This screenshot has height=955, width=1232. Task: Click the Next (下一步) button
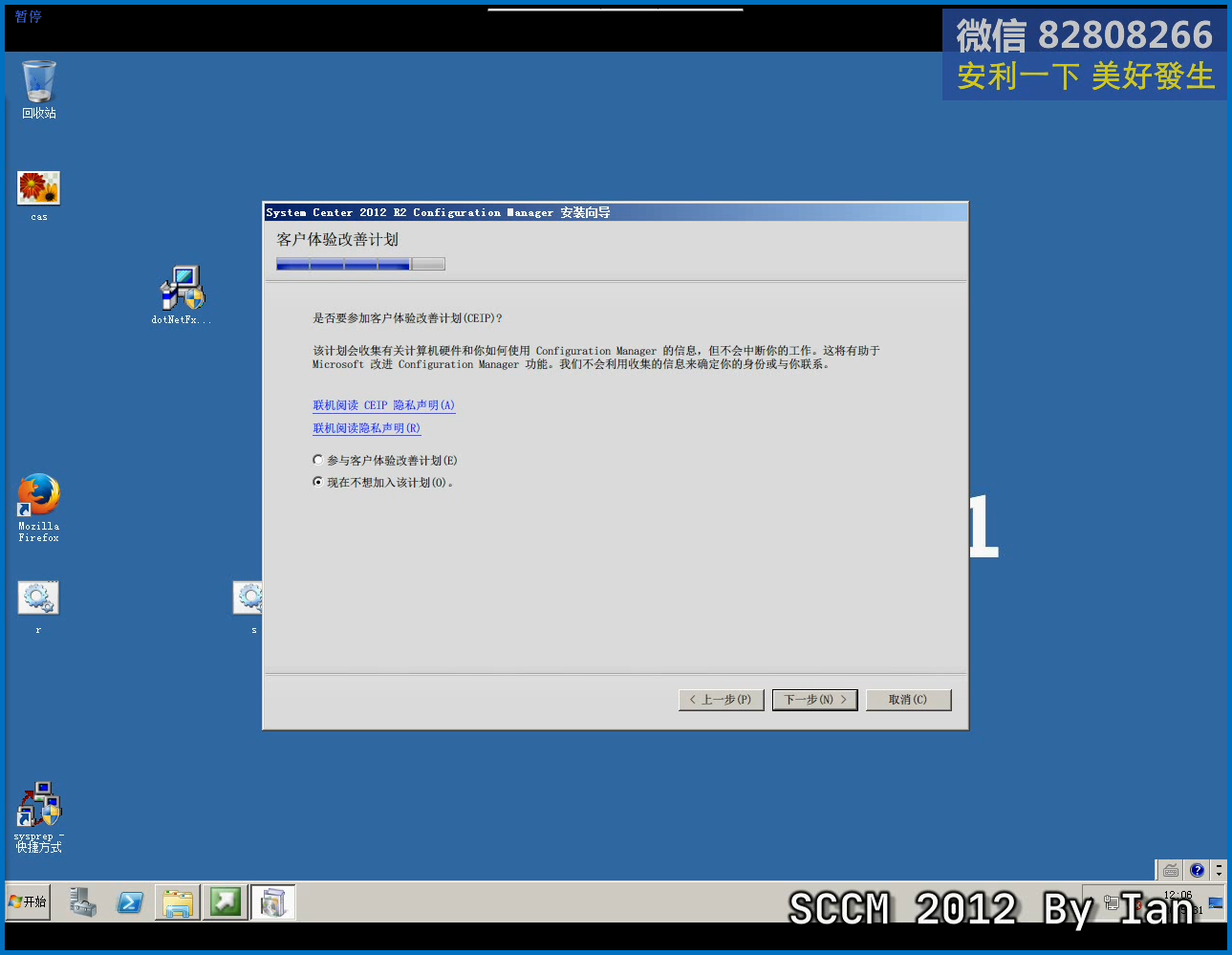pyautogui.click(x=814, y=700)
